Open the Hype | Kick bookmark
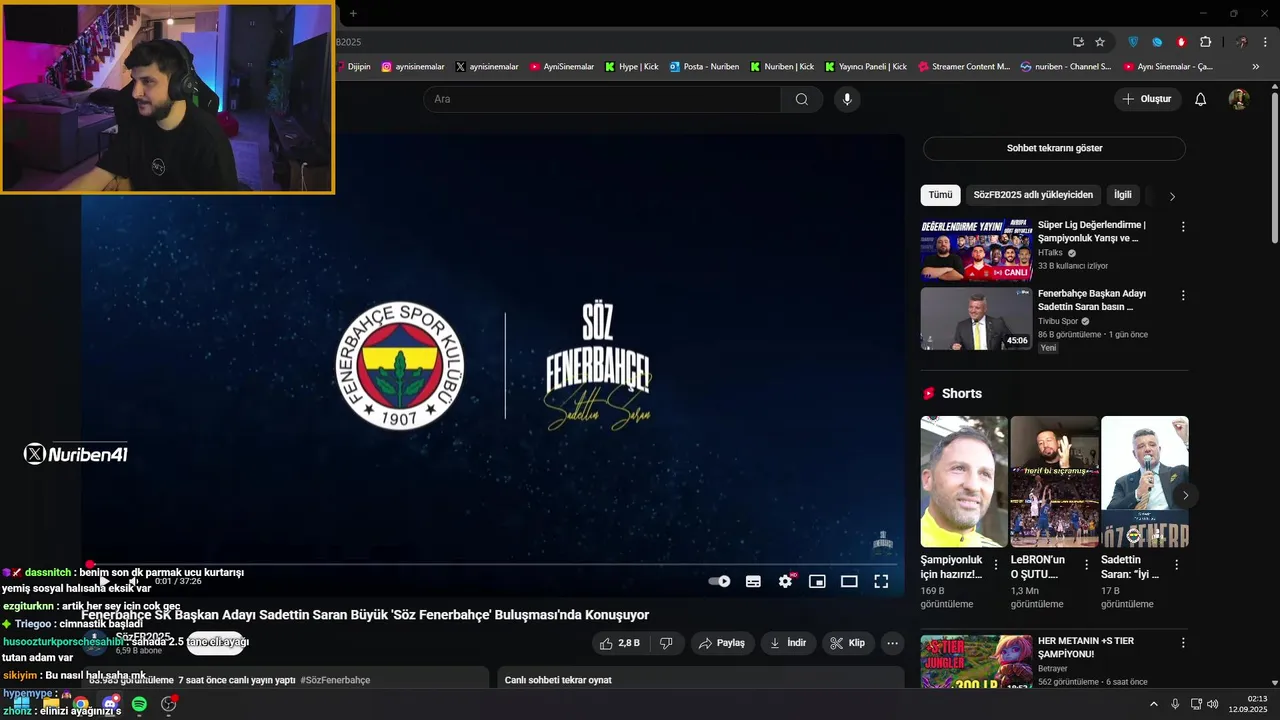The height and width of the screenshot is (720, 1280). (631, 67)
